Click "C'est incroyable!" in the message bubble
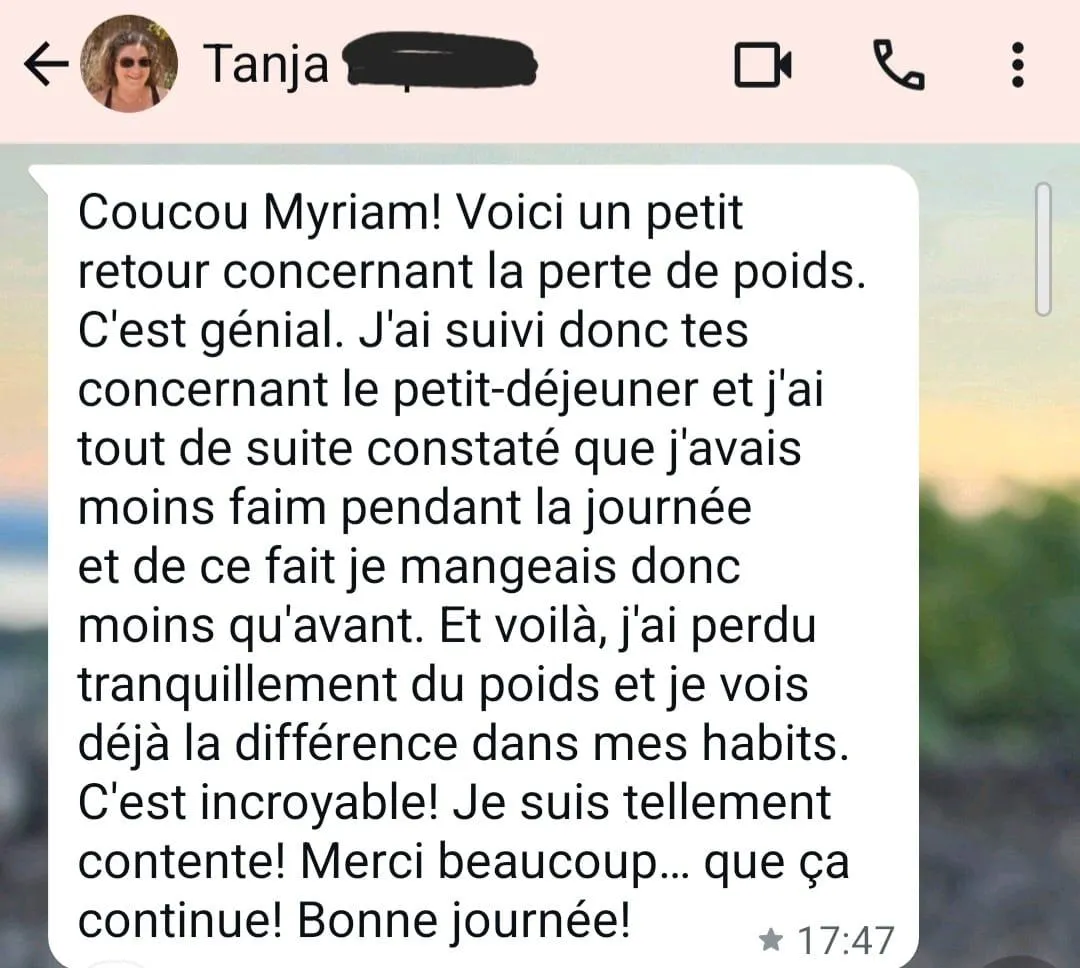The image size is (1080, 968). [x=258, y=804]
